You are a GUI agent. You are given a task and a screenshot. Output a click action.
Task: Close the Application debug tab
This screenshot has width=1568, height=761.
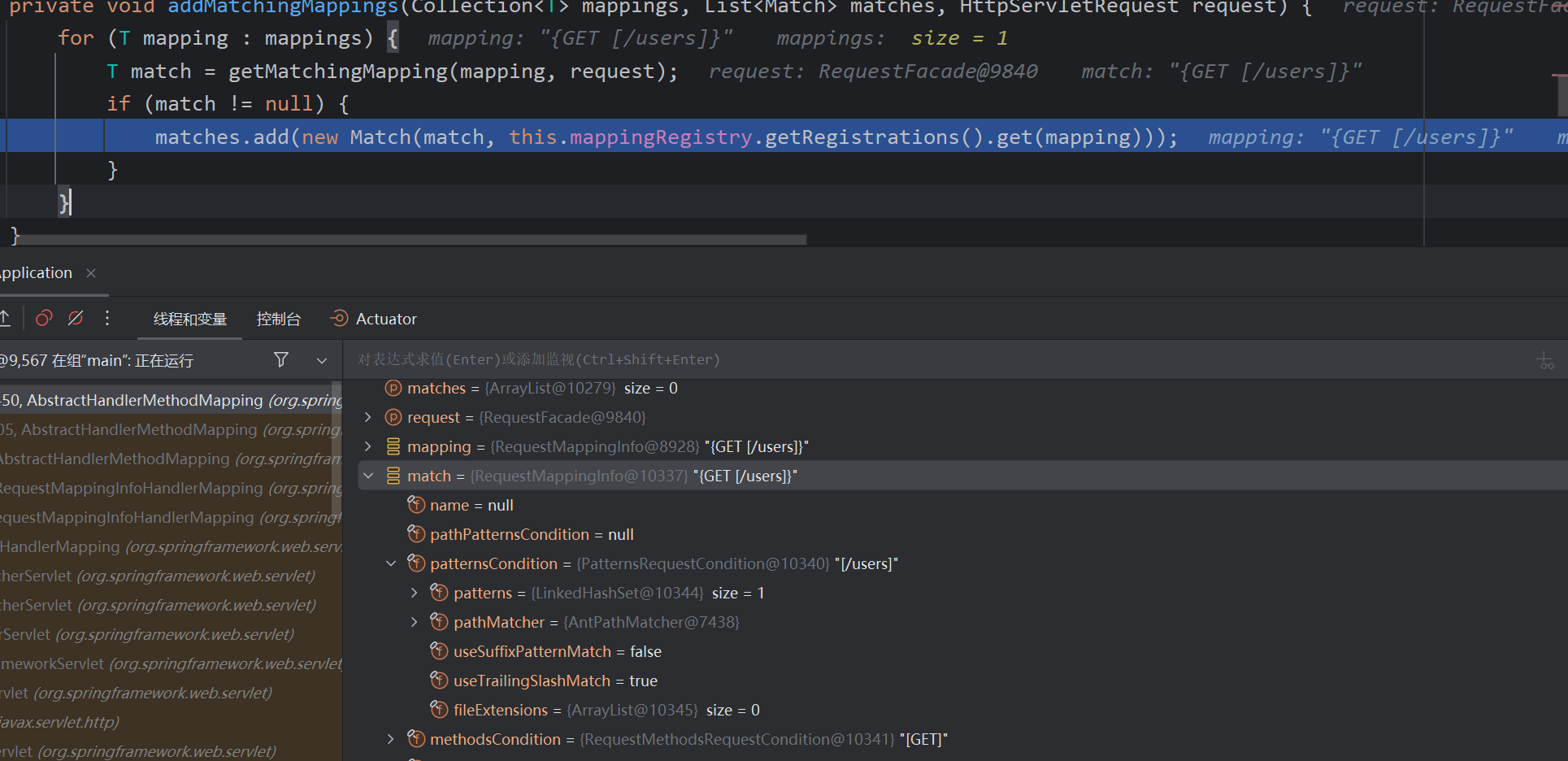91,273
